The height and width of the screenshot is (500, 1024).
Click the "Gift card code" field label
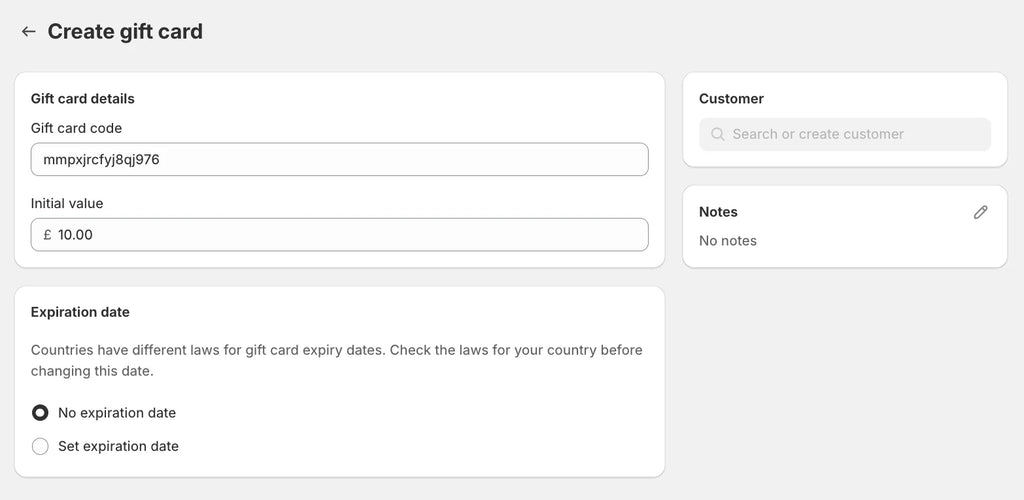click(x=77, y=128)
